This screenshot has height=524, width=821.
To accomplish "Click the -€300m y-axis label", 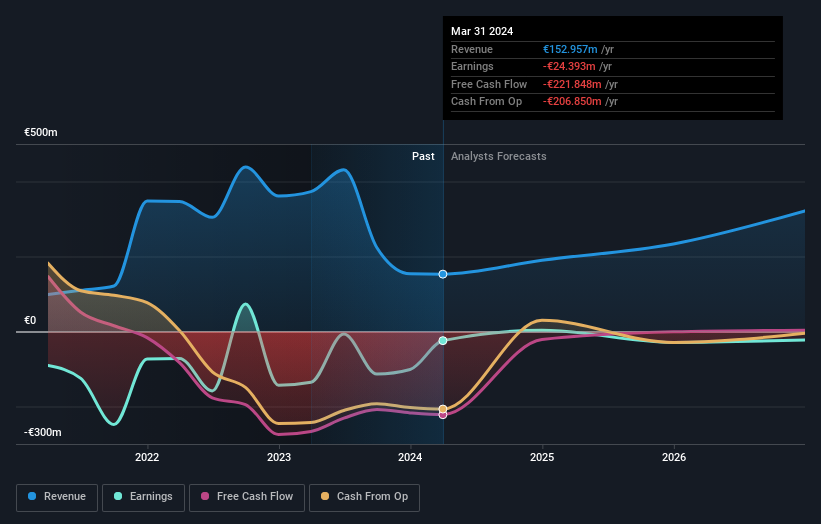I will click(x=43, y=432).
